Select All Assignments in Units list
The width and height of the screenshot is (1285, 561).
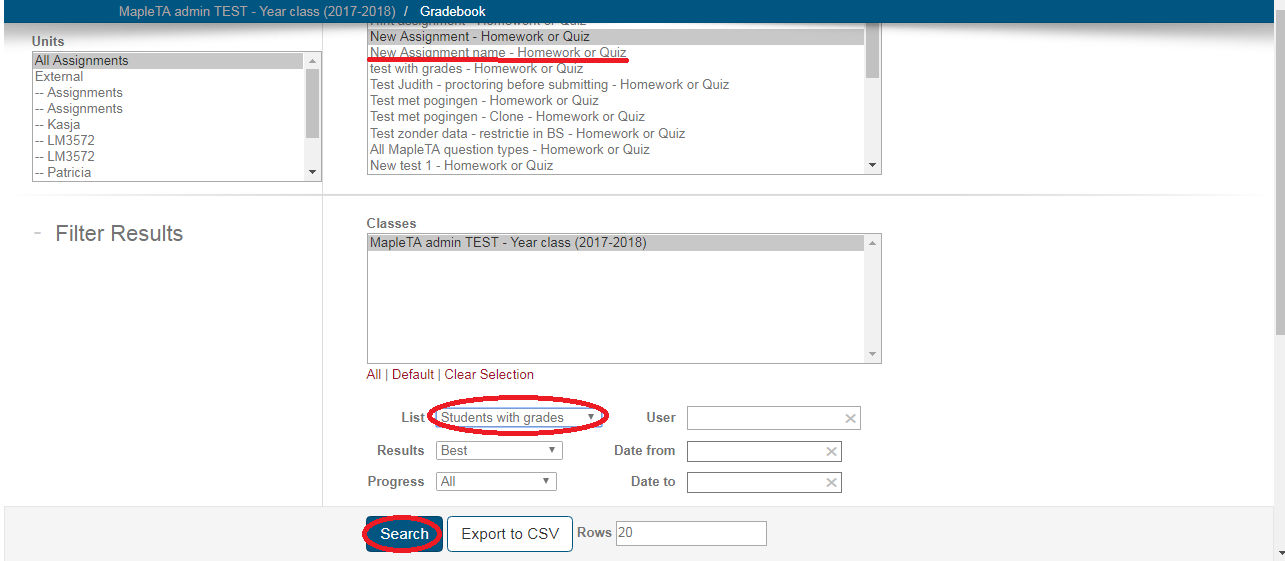[82, 61]
